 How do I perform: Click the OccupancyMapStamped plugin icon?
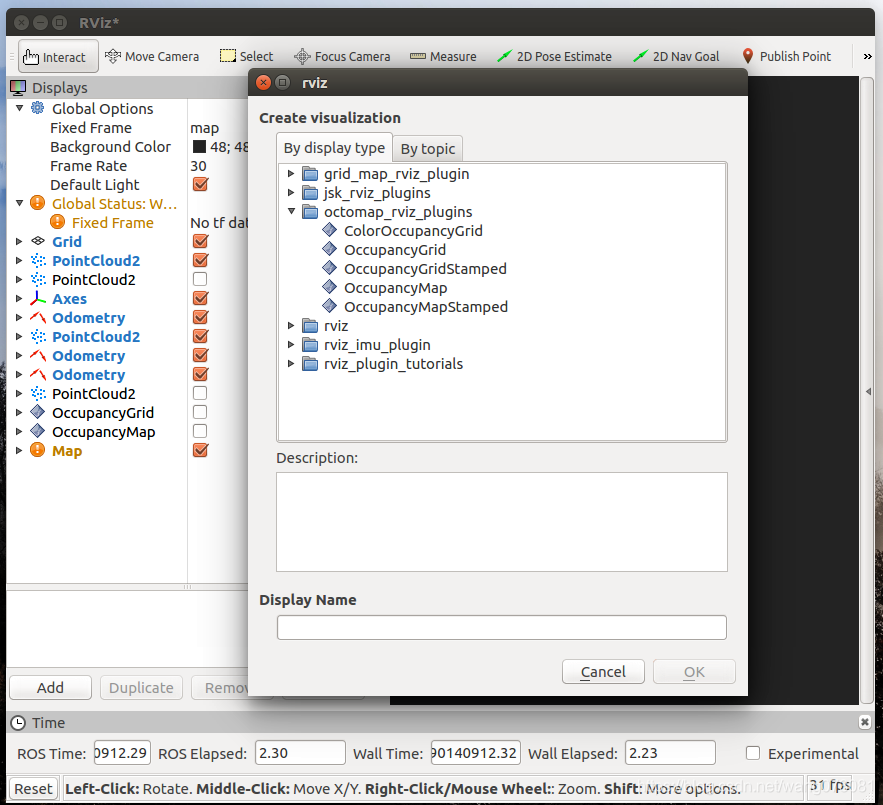(329, 306)
